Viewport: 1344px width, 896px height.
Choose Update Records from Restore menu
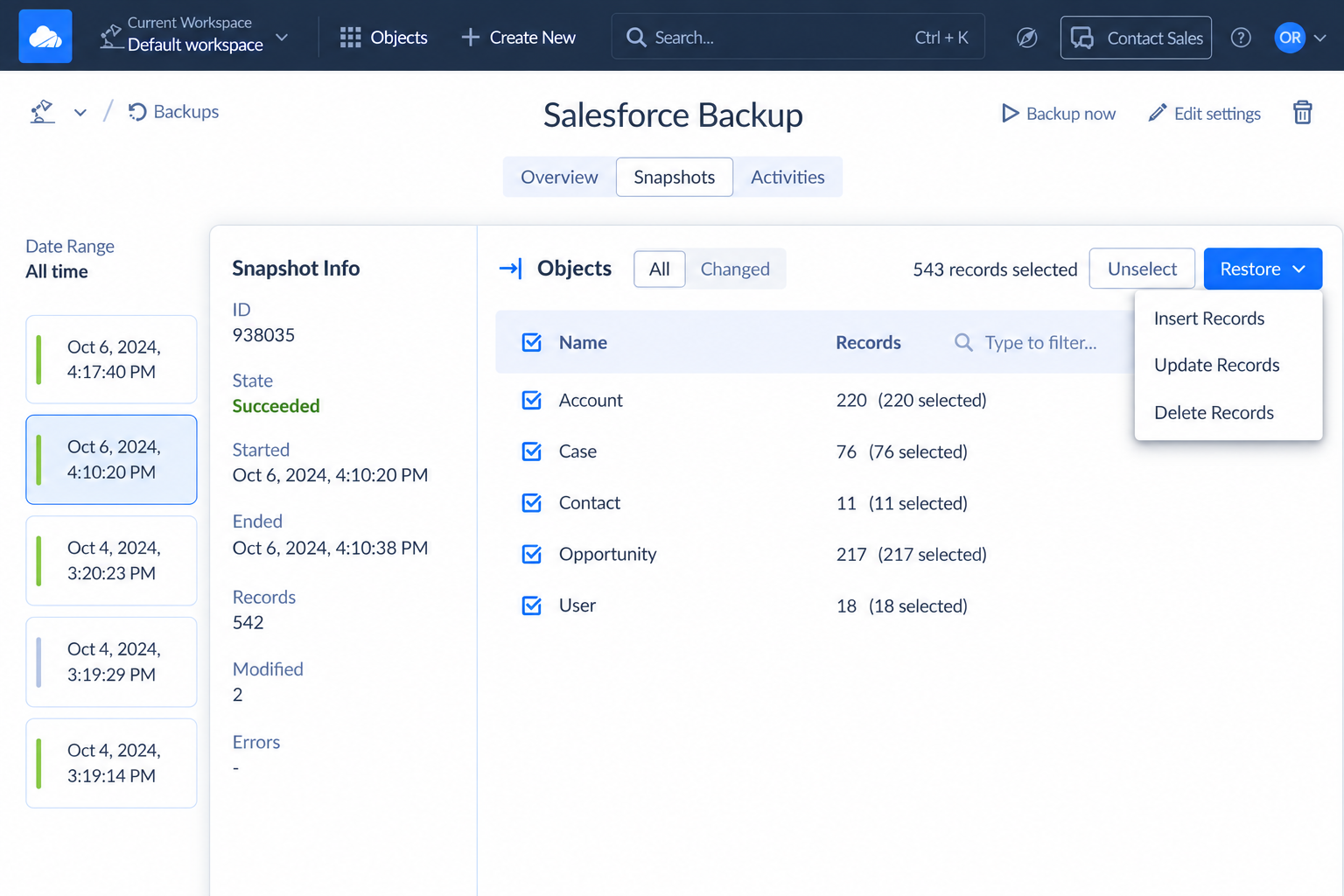pyautogui.click(x=1228, y=365)
